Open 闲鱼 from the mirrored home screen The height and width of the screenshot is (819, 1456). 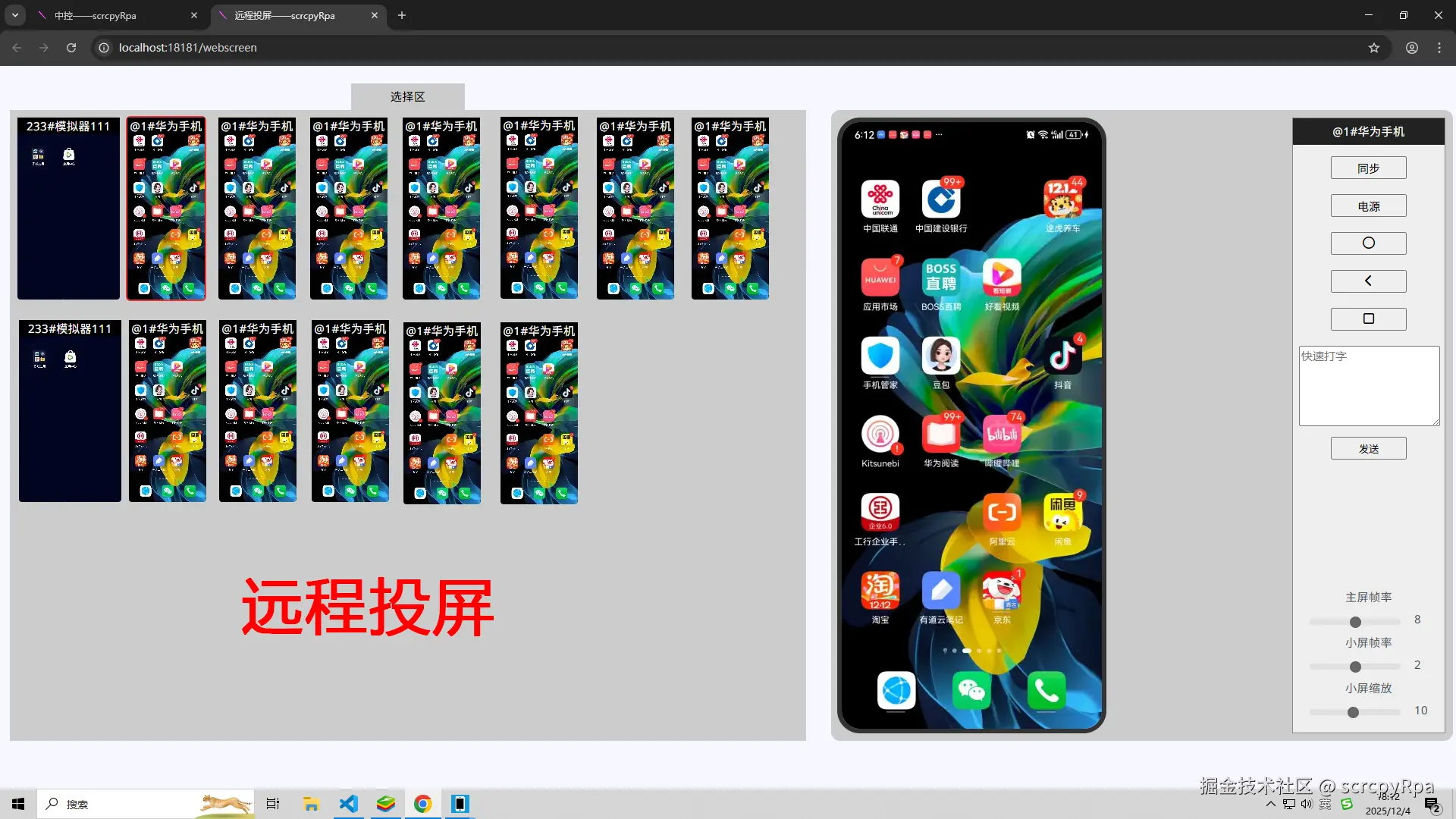point(1062,512)
